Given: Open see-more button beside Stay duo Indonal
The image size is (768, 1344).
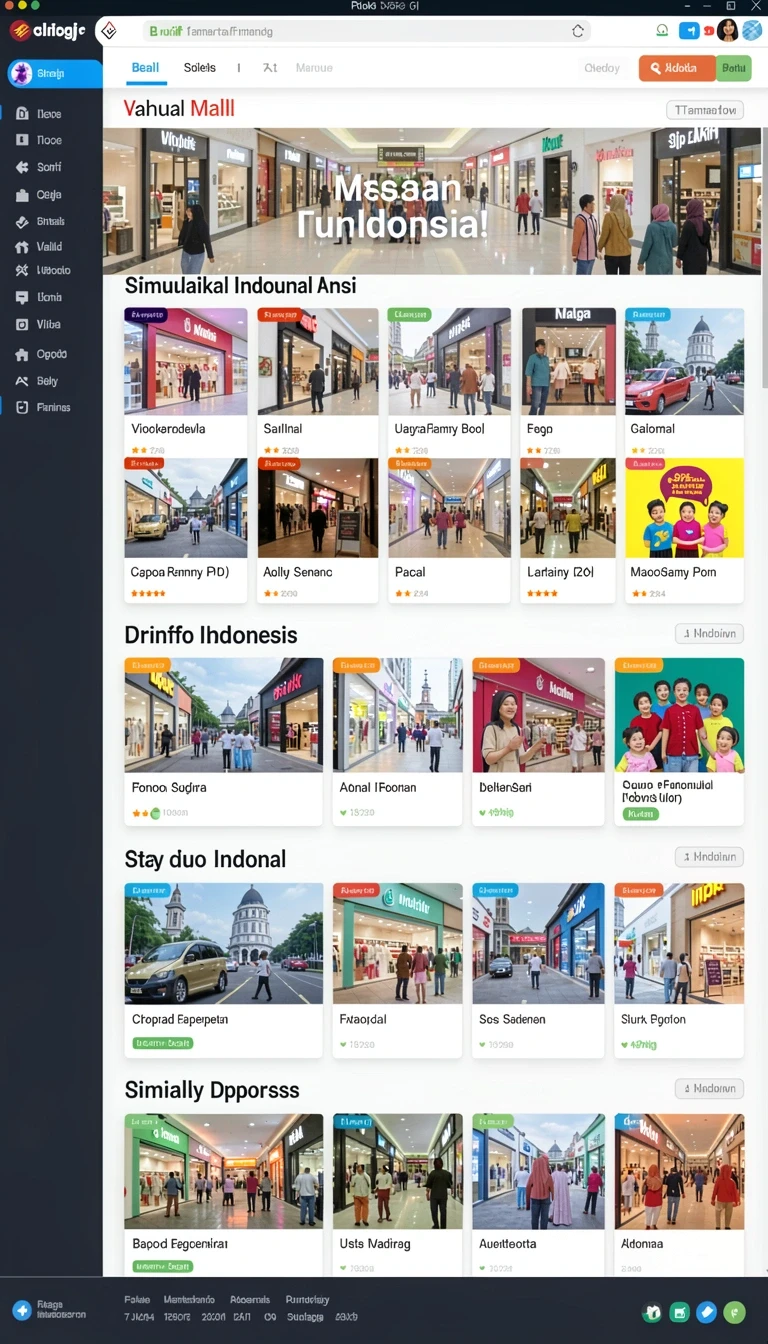Looking at the screenshot, I should pyautogui.click(x=709, y=856).
